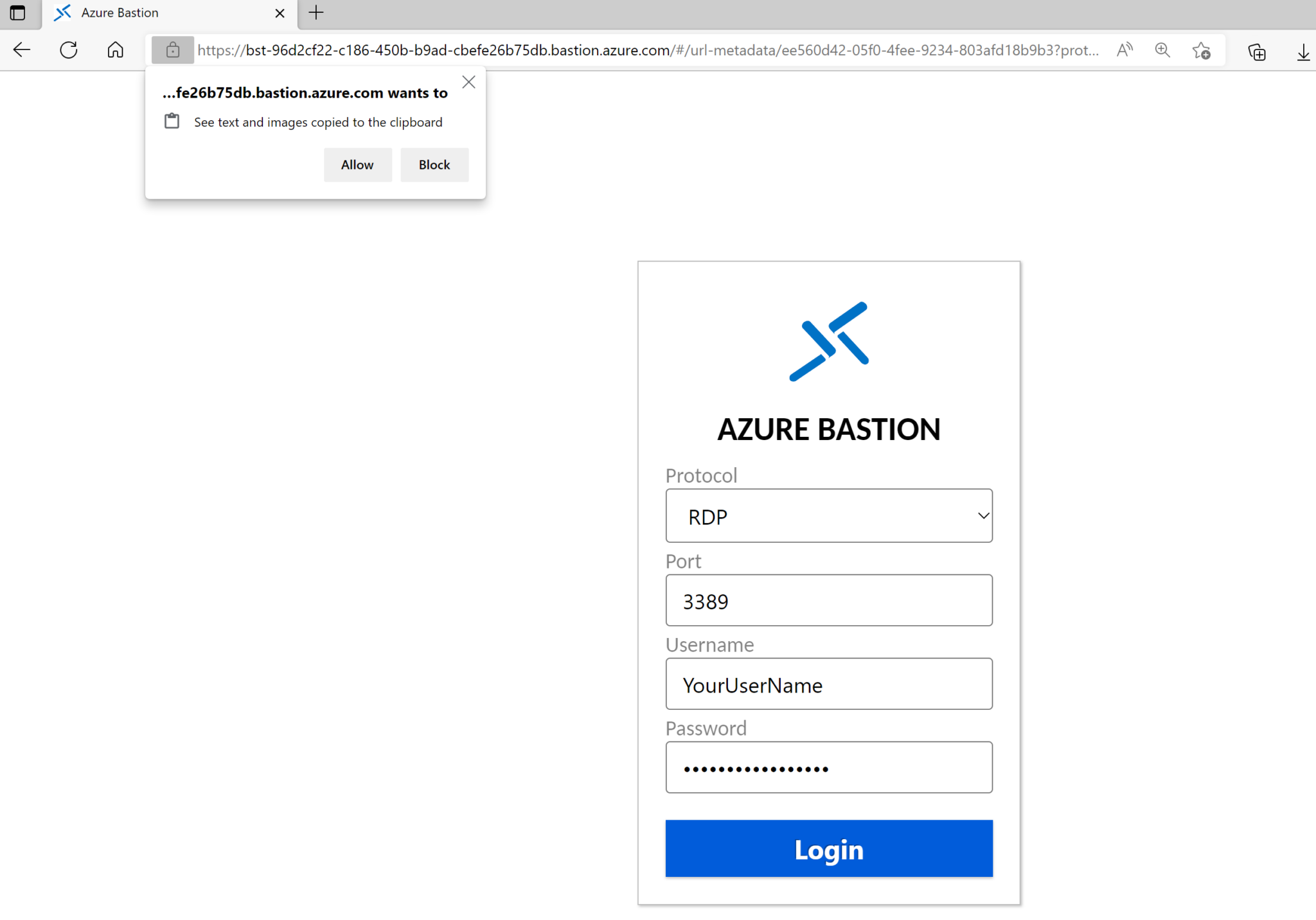The height and width of the screenshot is (920, 1316).
Task: Dismiss the clipboard permission prompt
Action: click(468, 82)
